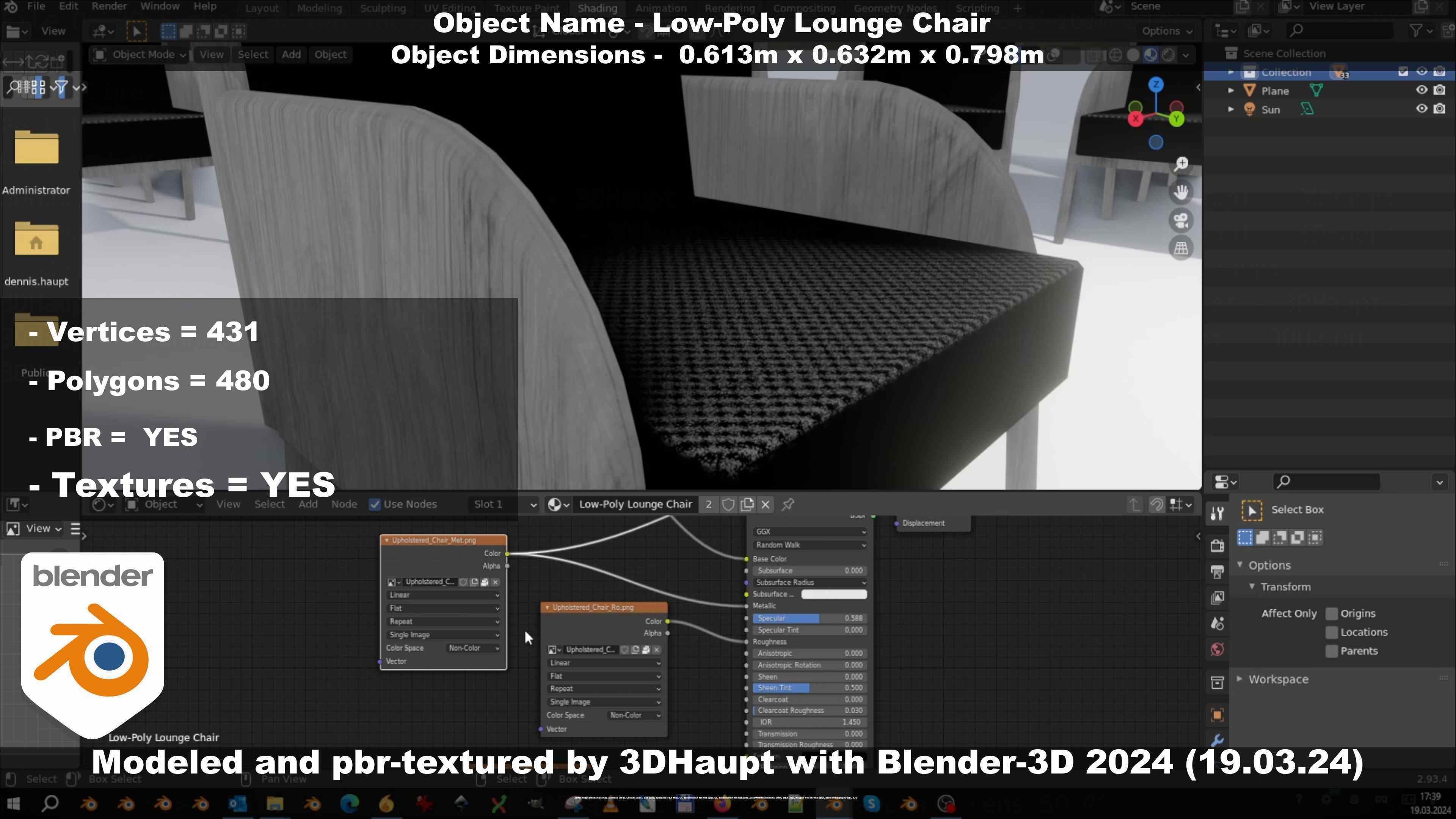Click the Subsurface Color white swatch

tap(834, 594)
